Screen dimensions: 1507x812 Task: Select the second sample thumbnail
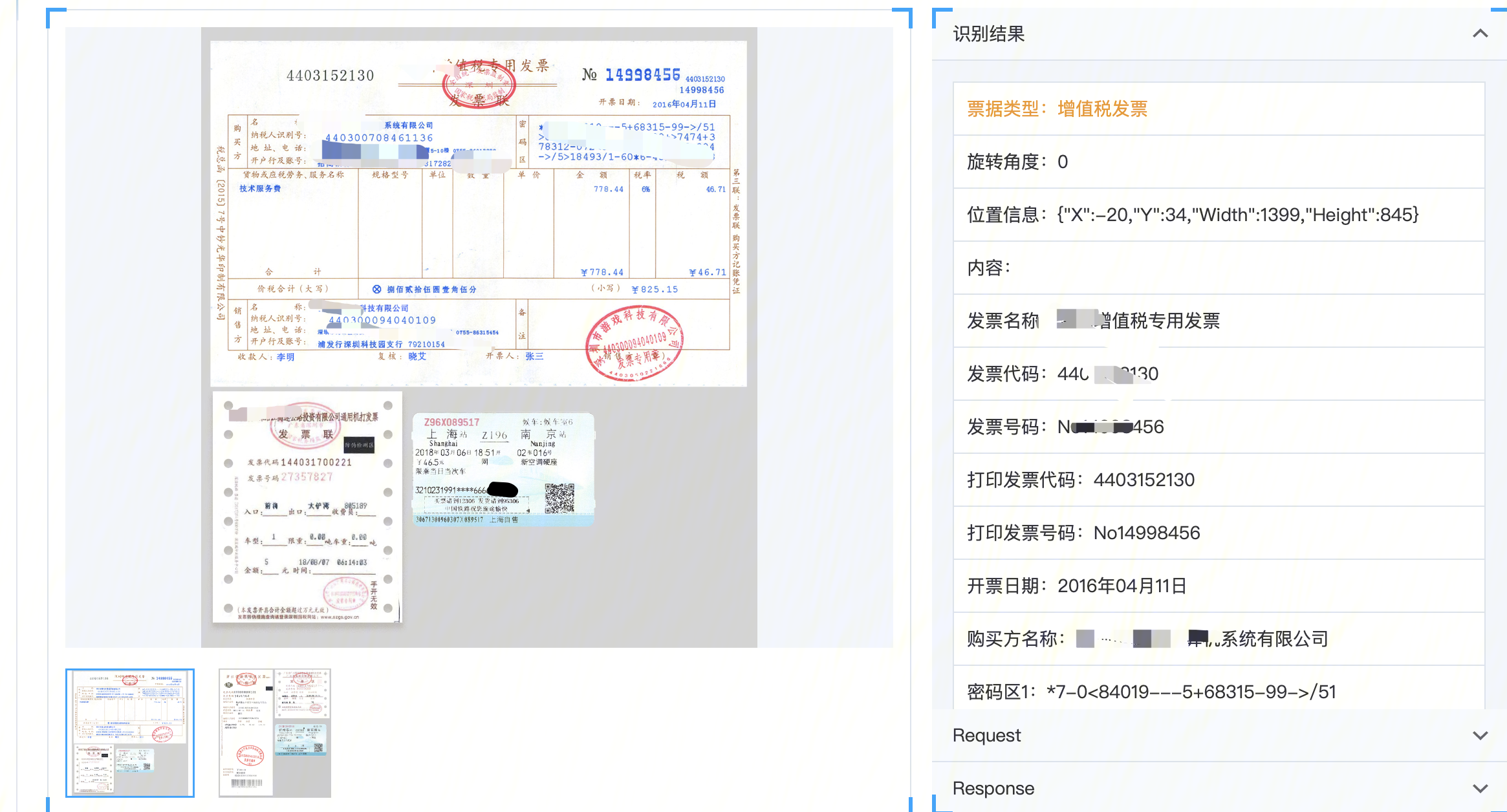pyautogui.click(x=275, y=732)
